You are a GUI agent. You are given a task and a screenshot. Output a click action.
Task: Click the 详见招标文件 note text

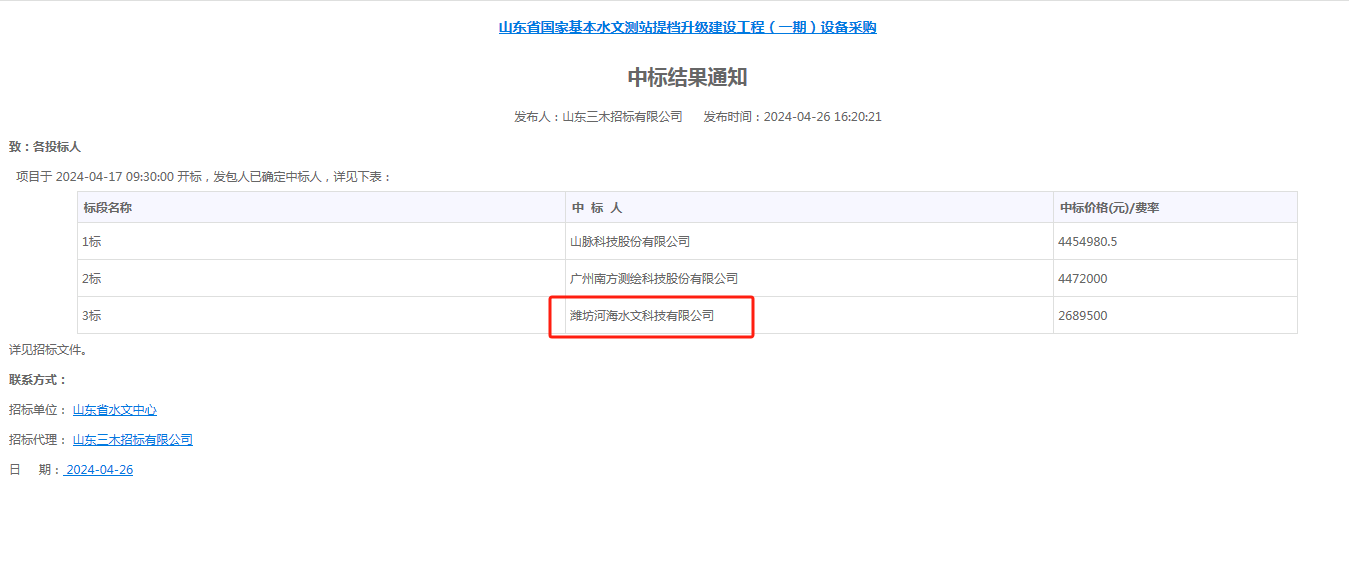48,350
